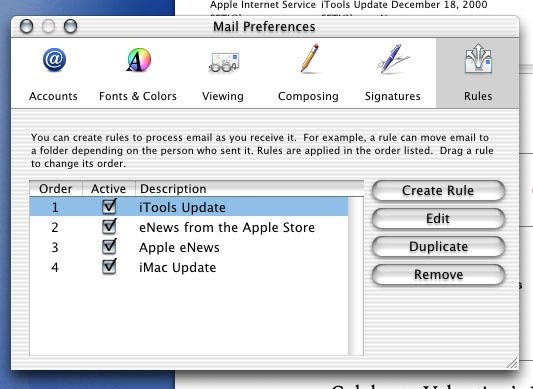Click the Create Rule button
Screen dimensions: 533x389
438,190
